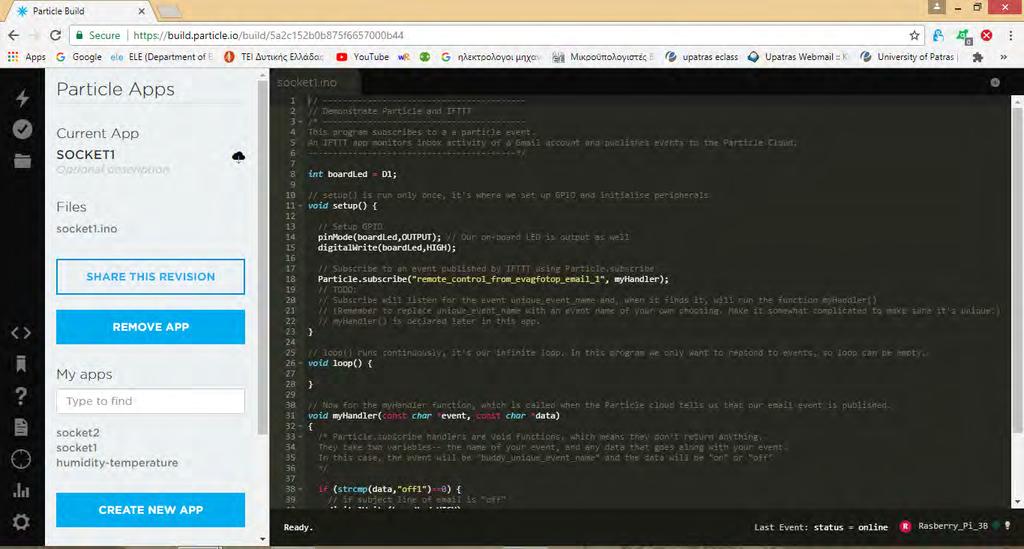Click the code editor vertical scrollbar
This screenshot has width=1024, height=549.
coord(1017,270)
